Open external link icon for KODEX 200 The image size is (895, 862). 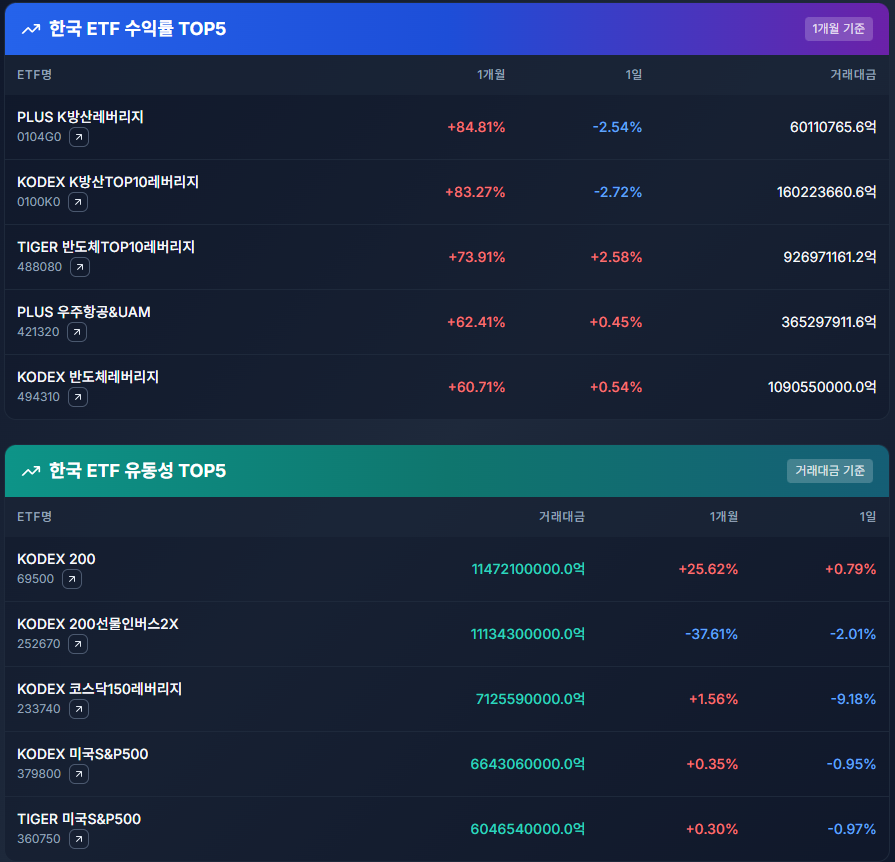(71, 579)
